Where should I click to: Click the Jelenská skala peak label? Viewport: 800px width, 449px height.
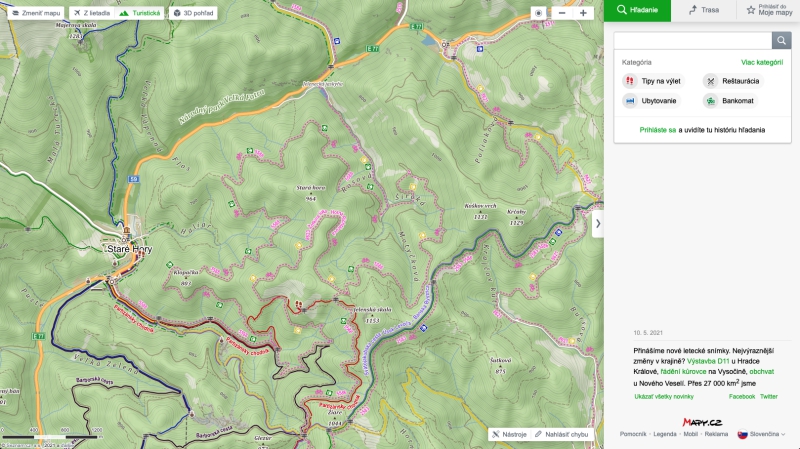click(x=372, y=310)
